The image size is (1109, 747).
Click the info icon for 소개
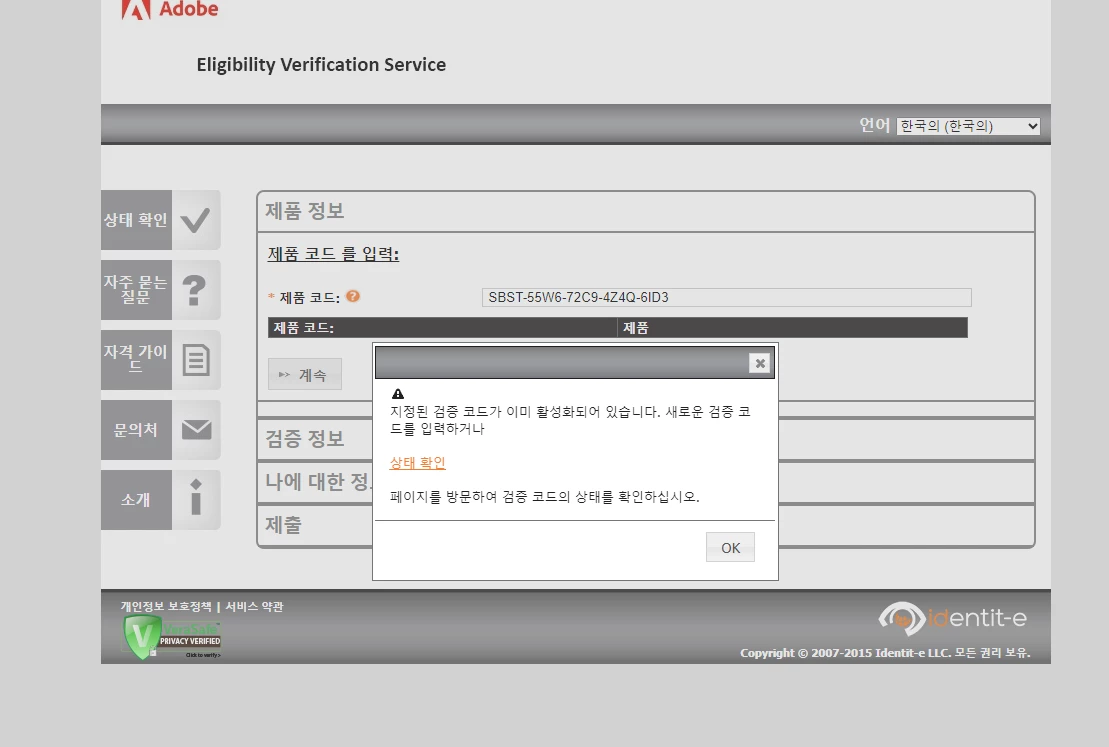[196, 497]
